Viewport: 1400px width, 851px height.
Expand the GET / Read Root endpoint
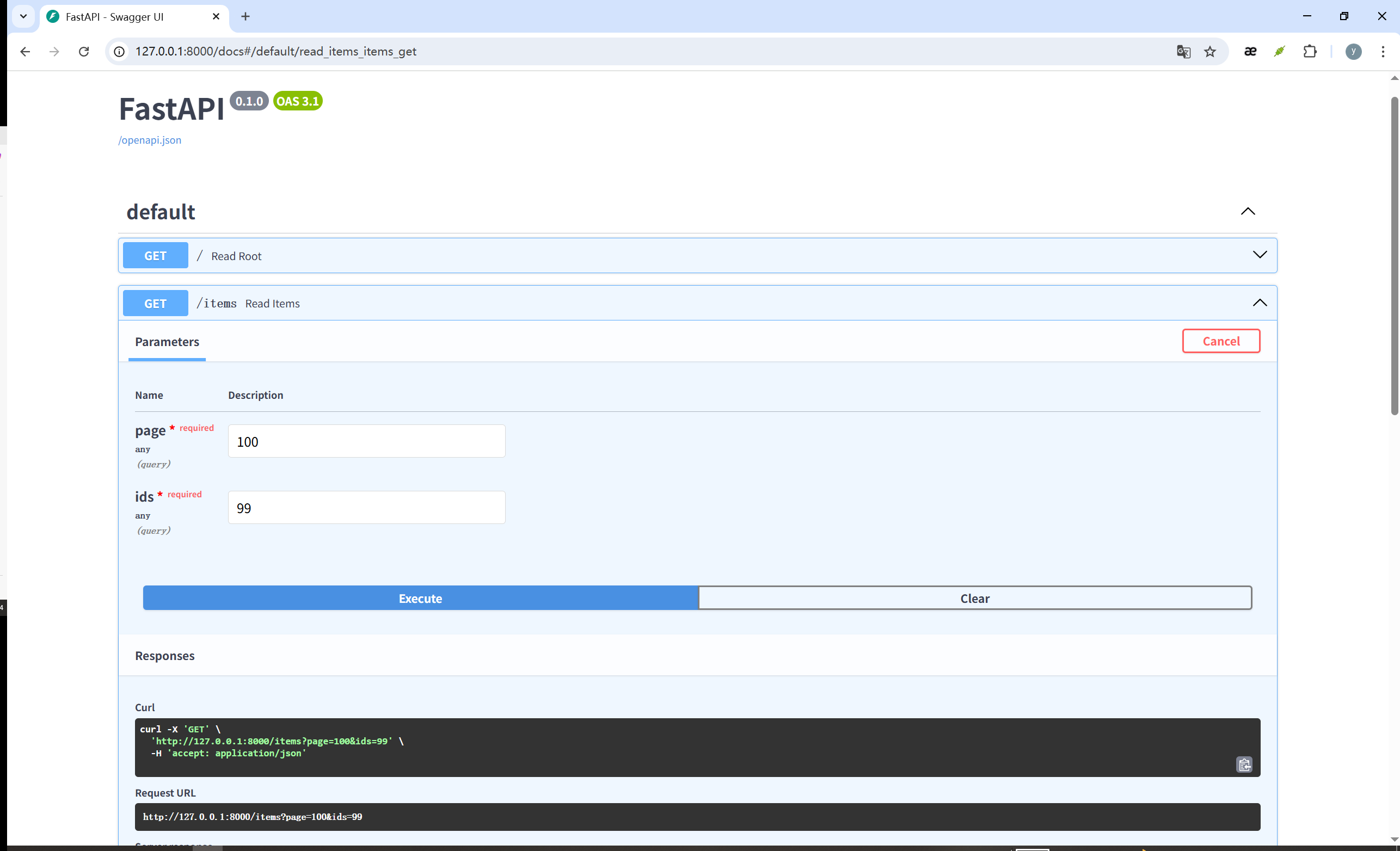[x=1259, y=255]
